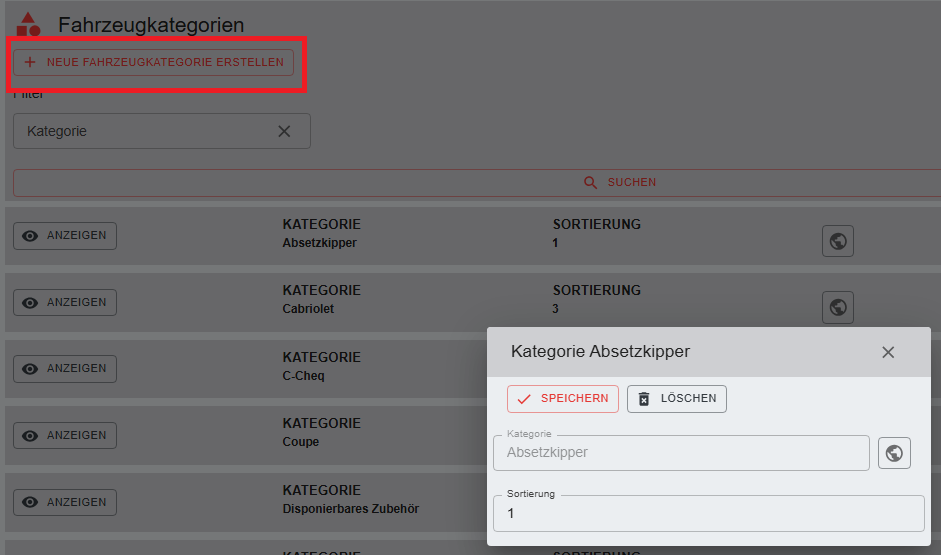This screenshot has width=941, height=555.
Task: Click the Löschen button in the dialog
Action: click(677, 399)
